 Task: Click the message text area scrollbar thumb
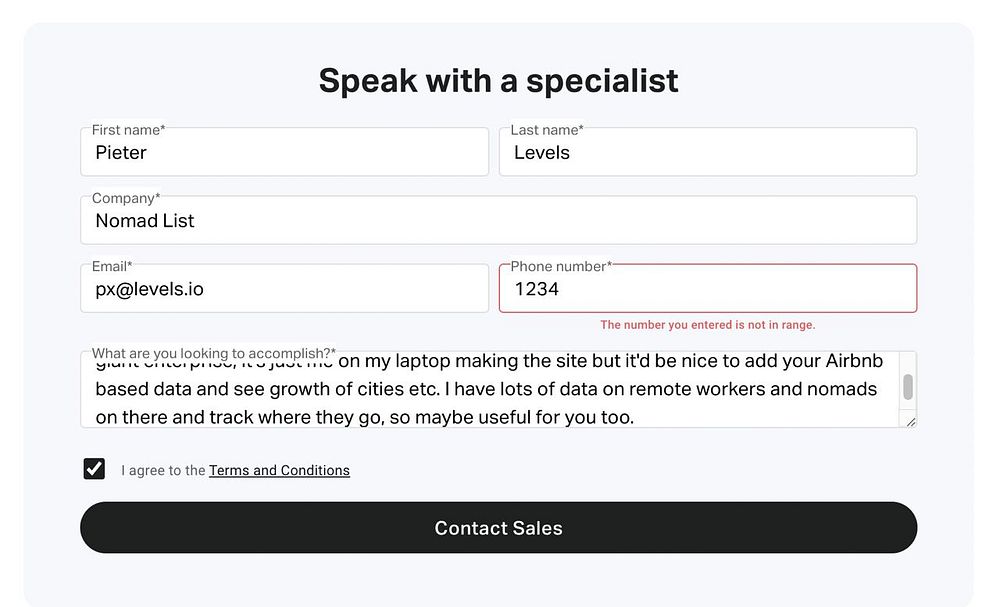pyautogui.click(x=908, y=387)
